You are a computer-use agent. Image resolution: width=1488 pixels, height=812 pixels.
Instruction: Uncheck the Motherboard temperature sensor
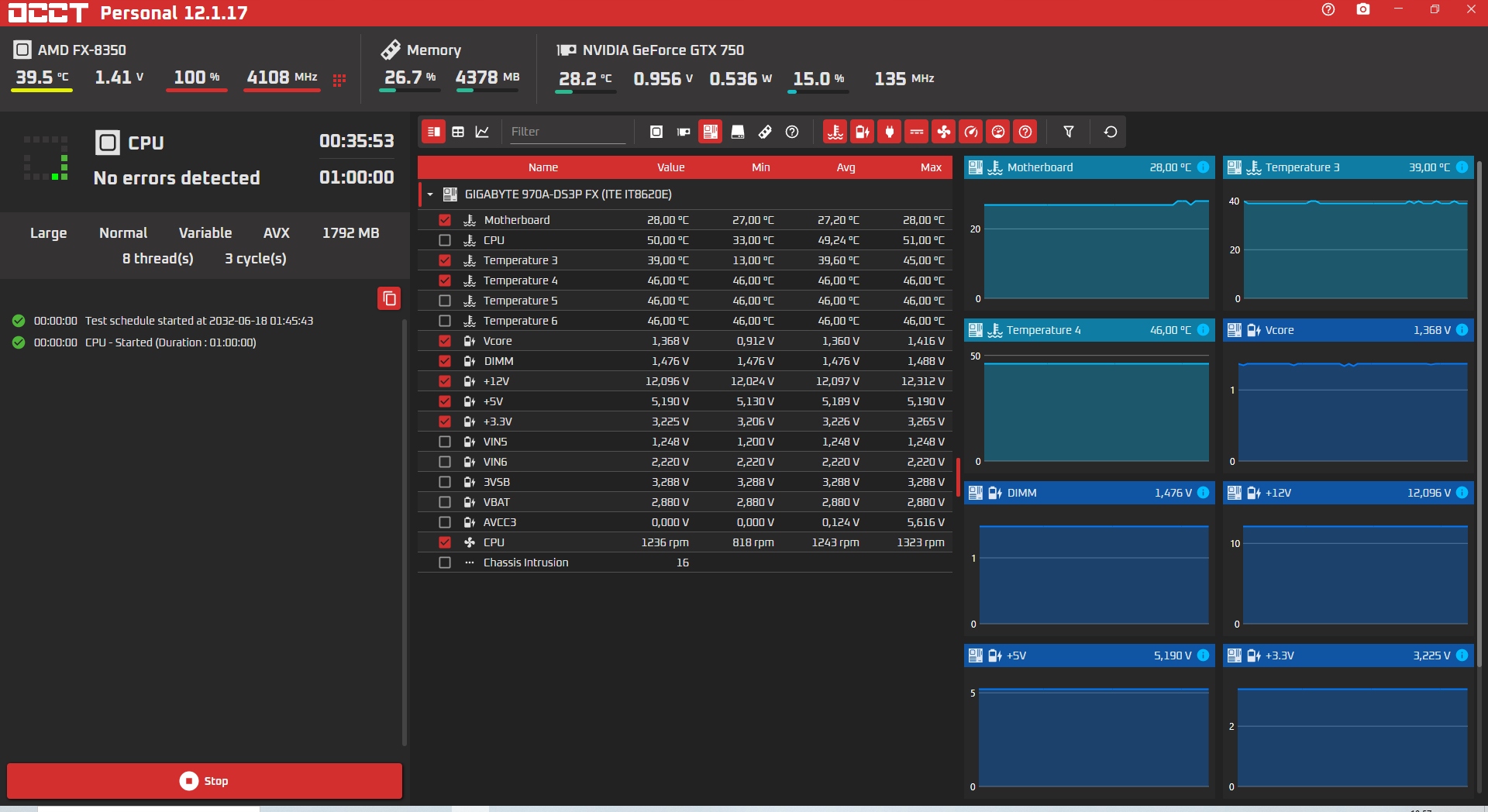[445, 220]
